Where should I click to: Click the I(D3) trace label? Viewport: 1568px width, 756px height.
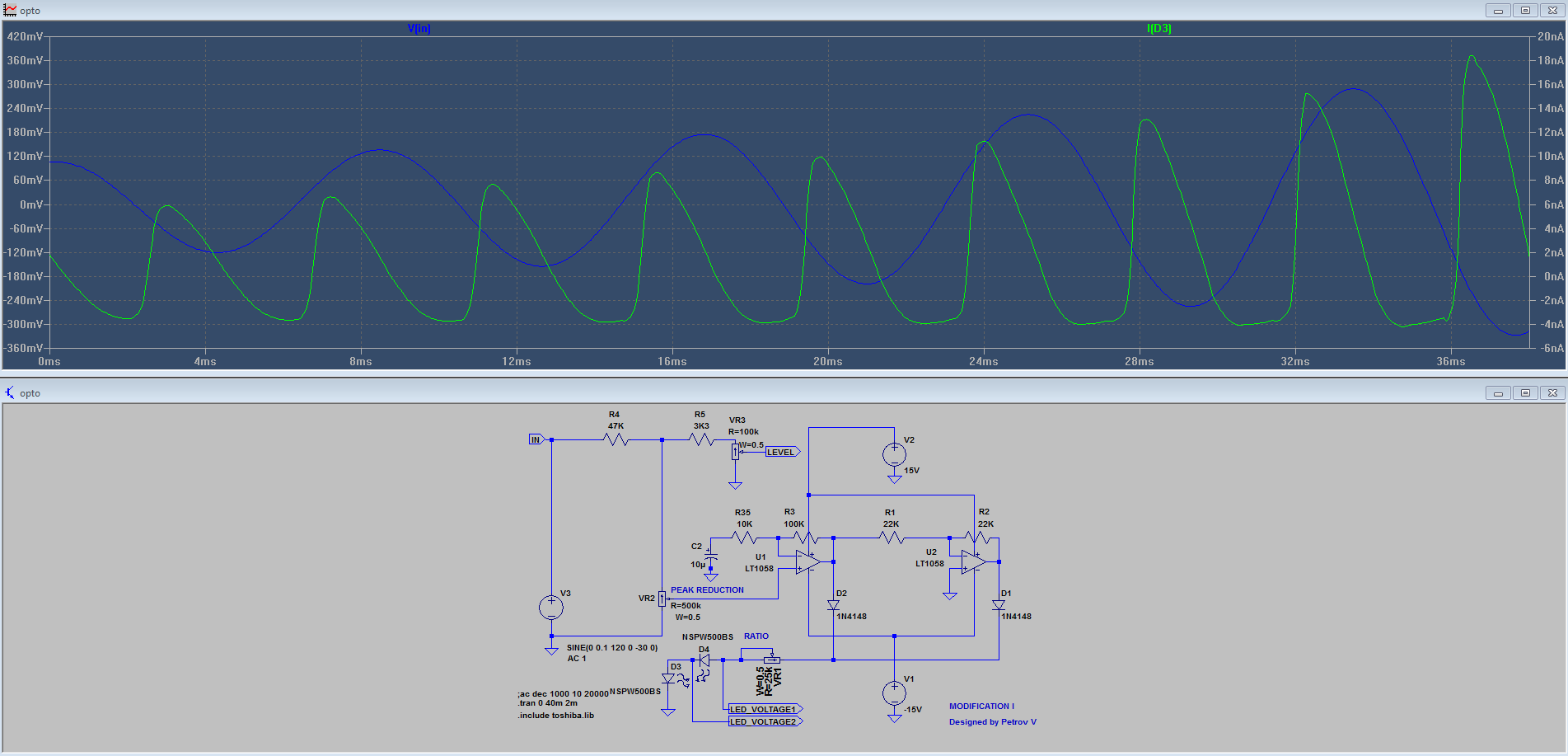pos(1158,28)
